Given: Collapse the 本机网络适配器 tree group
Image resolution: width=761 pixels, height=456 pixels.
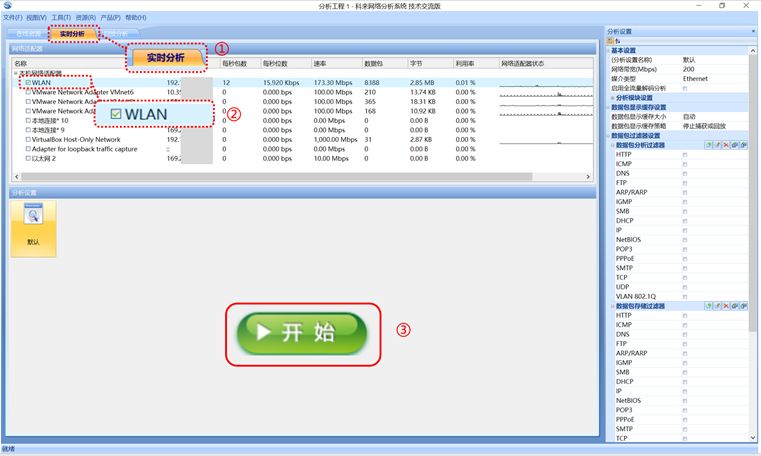Looking at the screenshot, I should (16, 73).
